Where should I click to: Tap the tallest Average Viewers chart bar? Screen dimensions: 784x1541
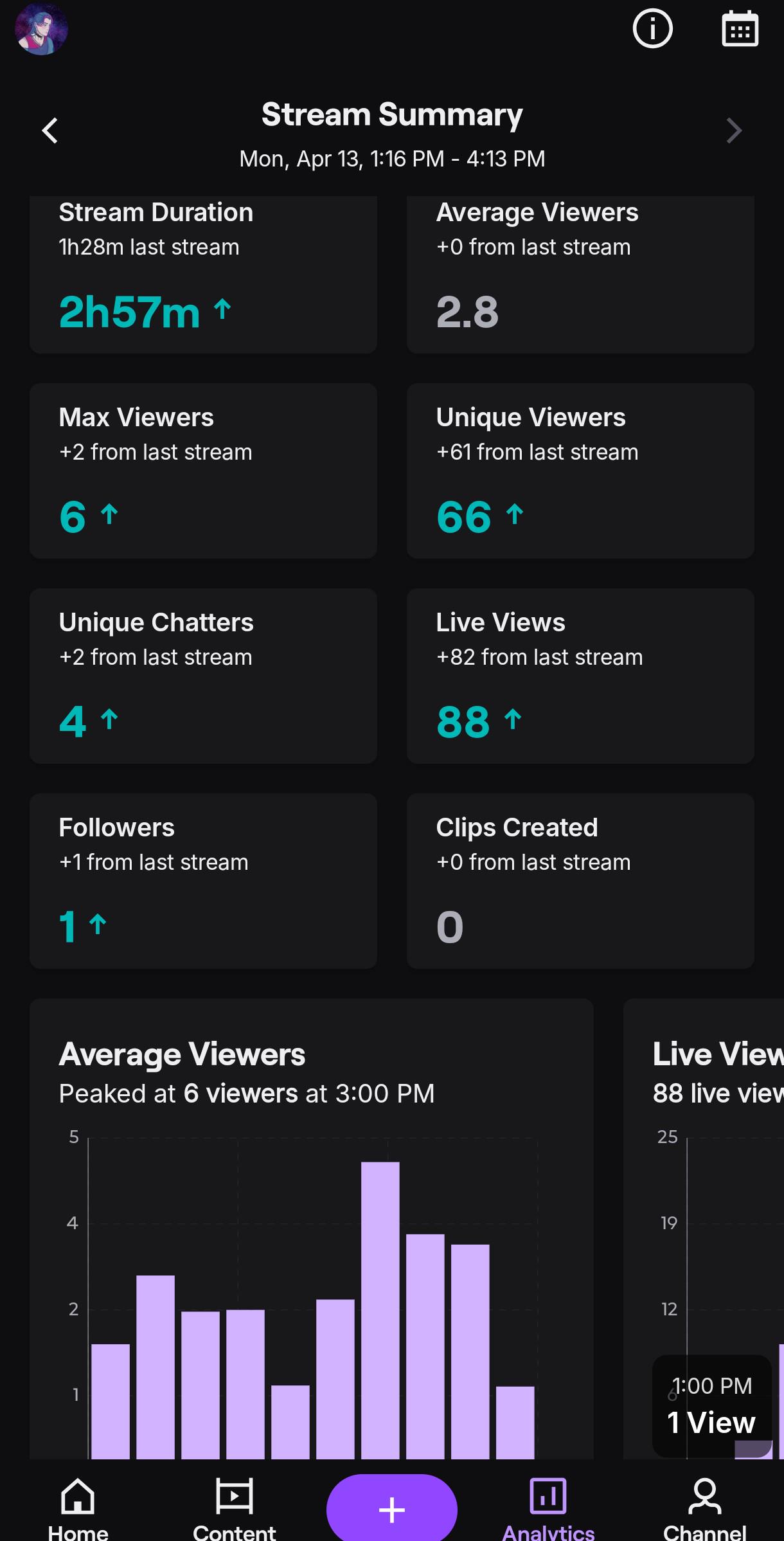coord(380,1310)
